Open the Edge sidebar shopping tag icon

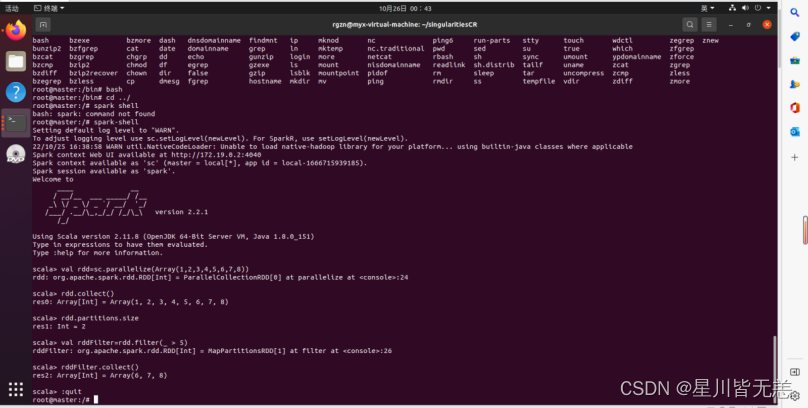coord(795,37)
